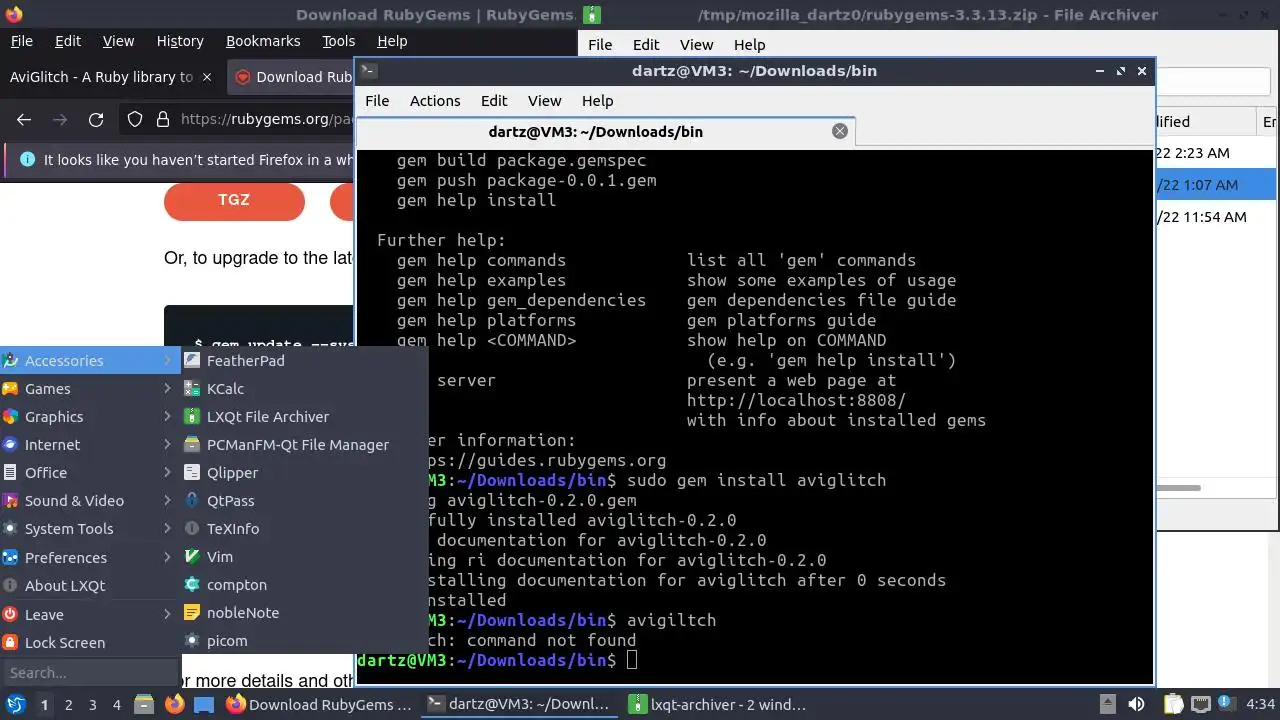This screenshot has width=1280, height=720.
Task: Click the application menu Search field
Action: click(90, 673)
